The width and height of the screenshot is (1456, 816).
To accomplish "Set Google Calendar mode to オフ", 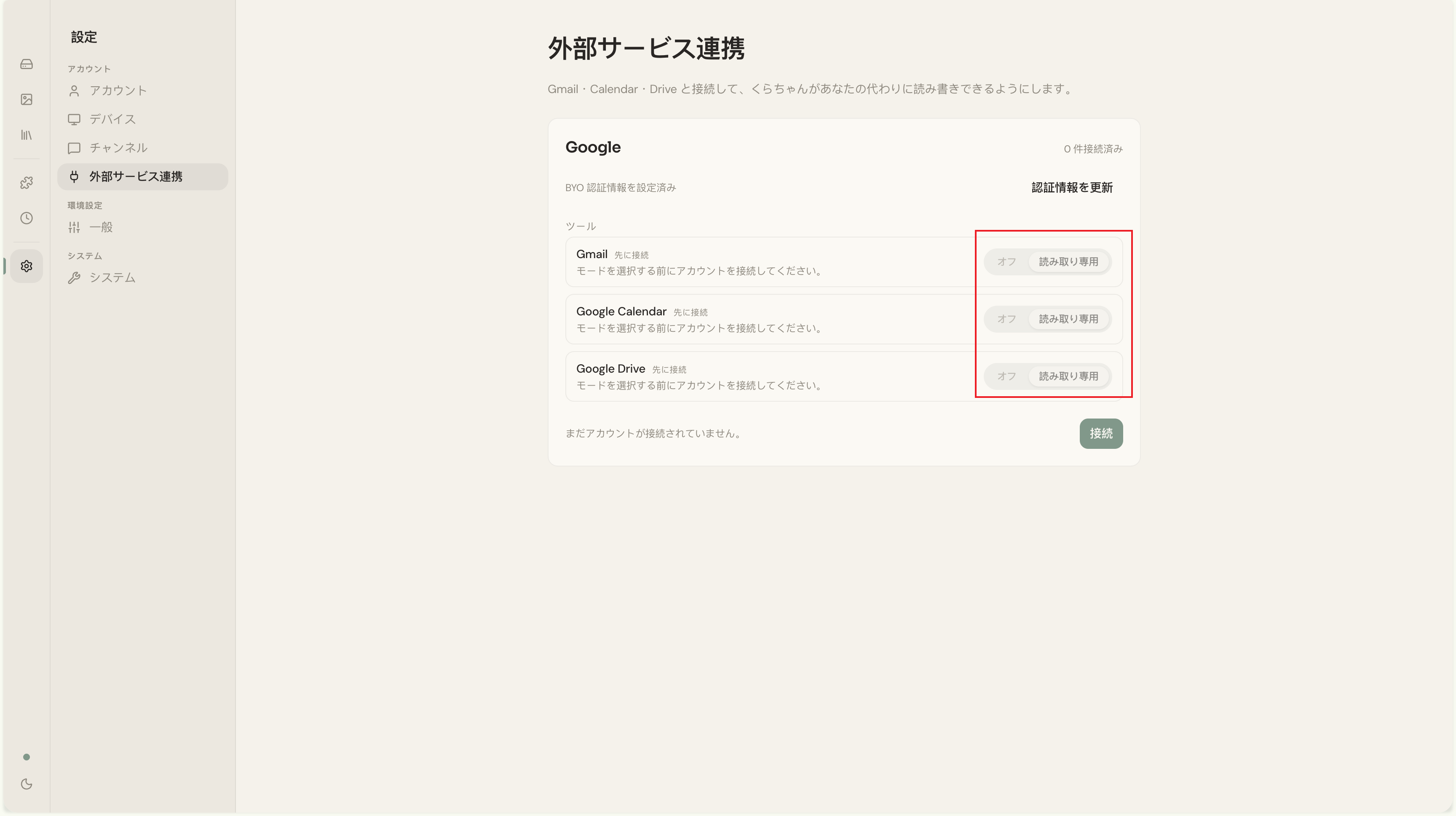I will pos(1006,319).
